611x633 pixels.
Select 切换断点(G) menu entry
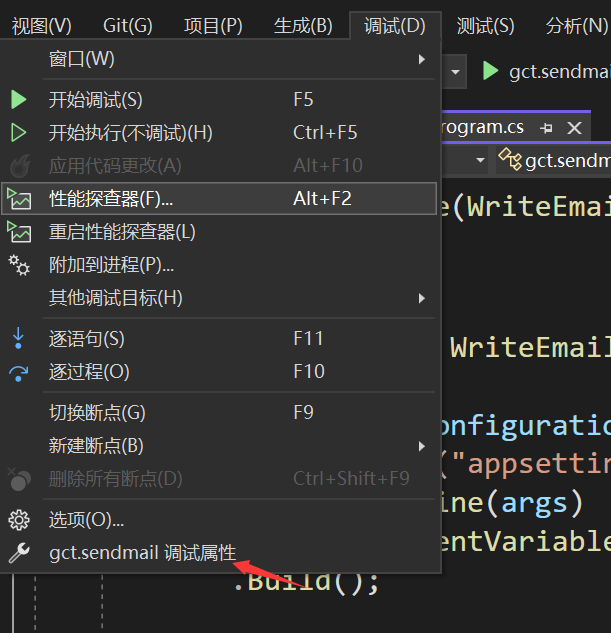click(97, 413)
